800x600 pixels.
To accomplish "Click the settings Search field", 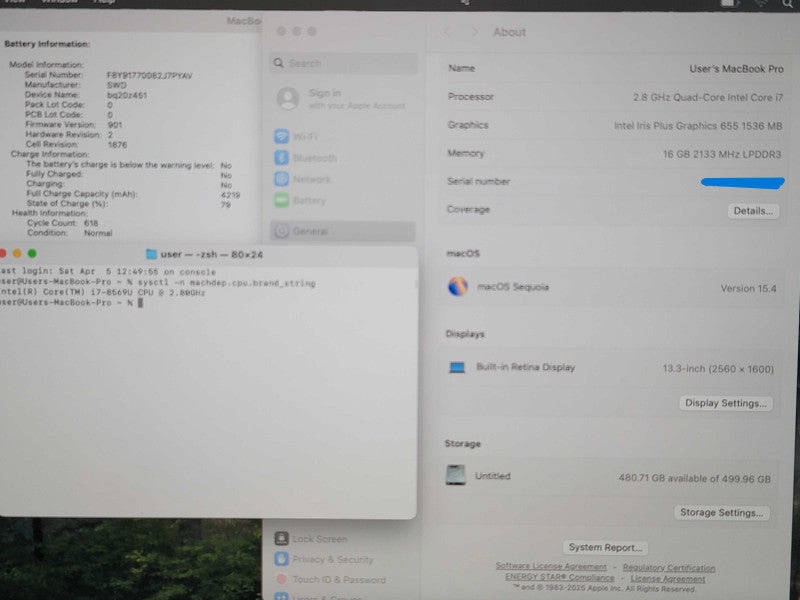I will [x=342, y=63].
